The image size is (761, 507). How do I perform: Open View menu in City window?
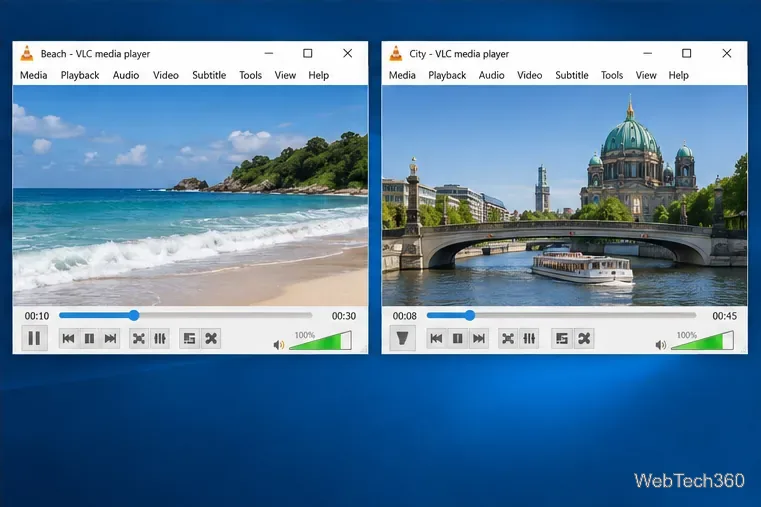point(646,75)
